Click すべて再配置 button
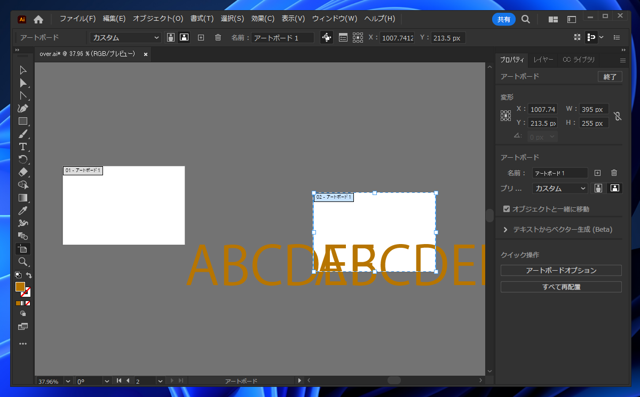 point(561,287)
